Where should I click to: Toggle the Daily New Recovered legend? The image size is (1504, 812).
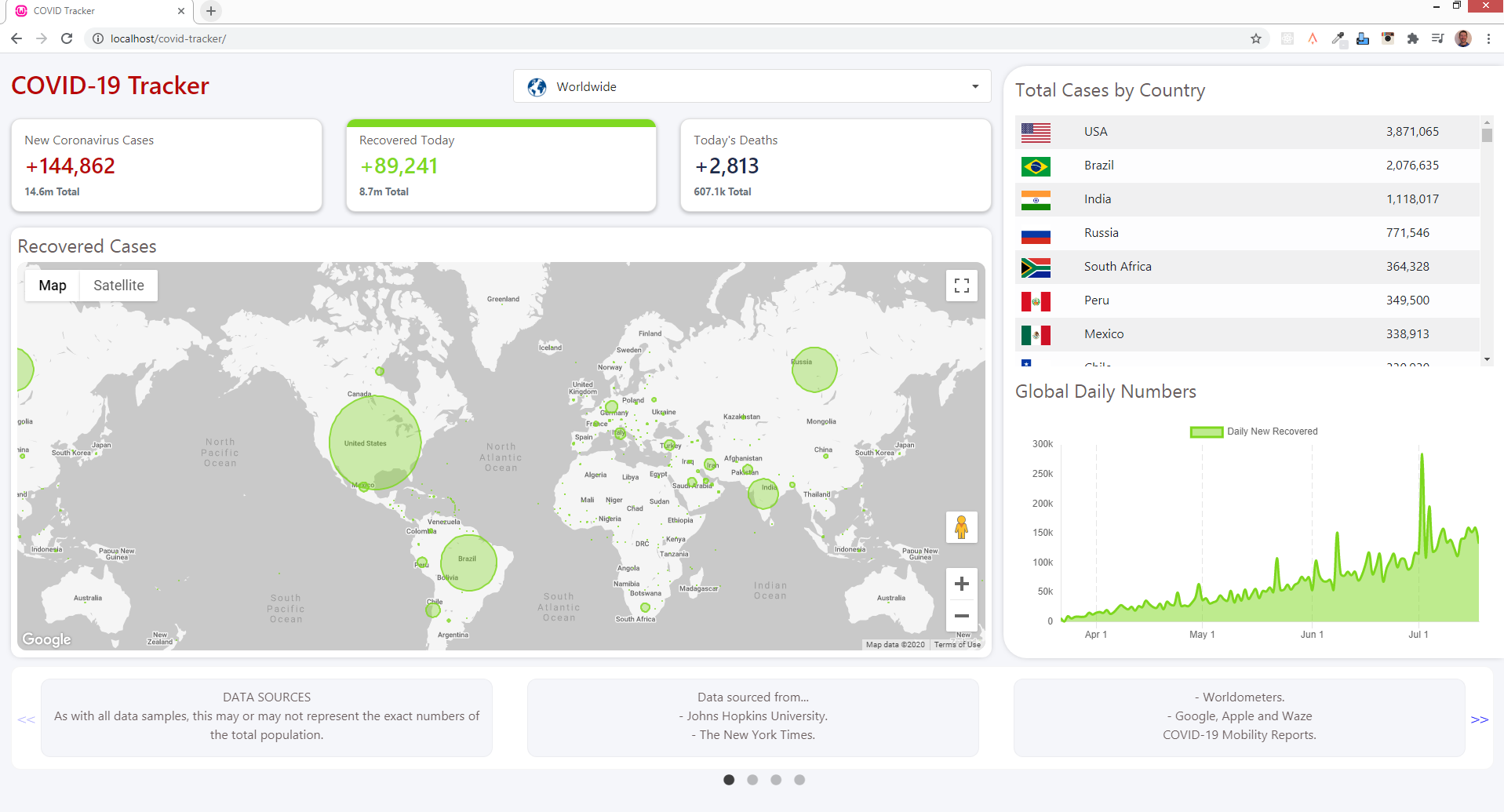pyautogui.click(x=1253, y=431)
